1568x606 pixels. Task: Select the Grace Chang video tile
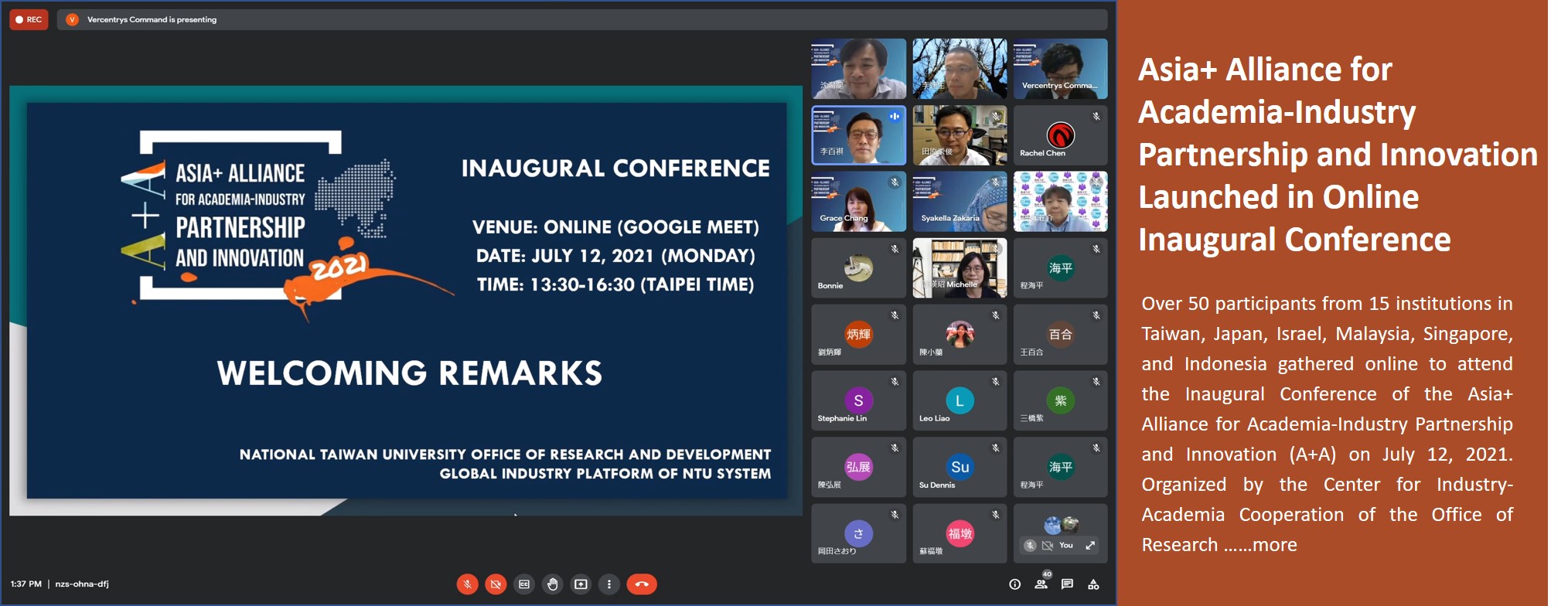[858, 202]
